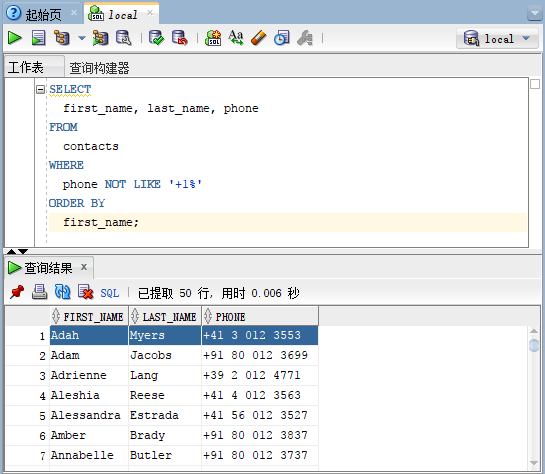The width and height of the screenshot is (545, 474).
Task: Click the results vertical scrollbar thumb
Action: coord(534,345)
